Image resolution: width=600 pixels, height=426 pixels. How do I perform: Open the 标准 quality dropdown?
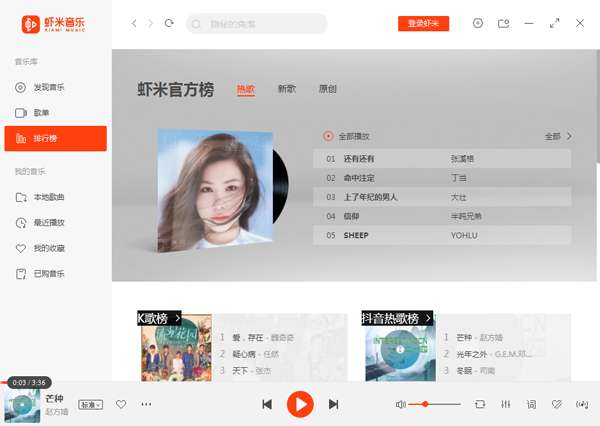91,405
